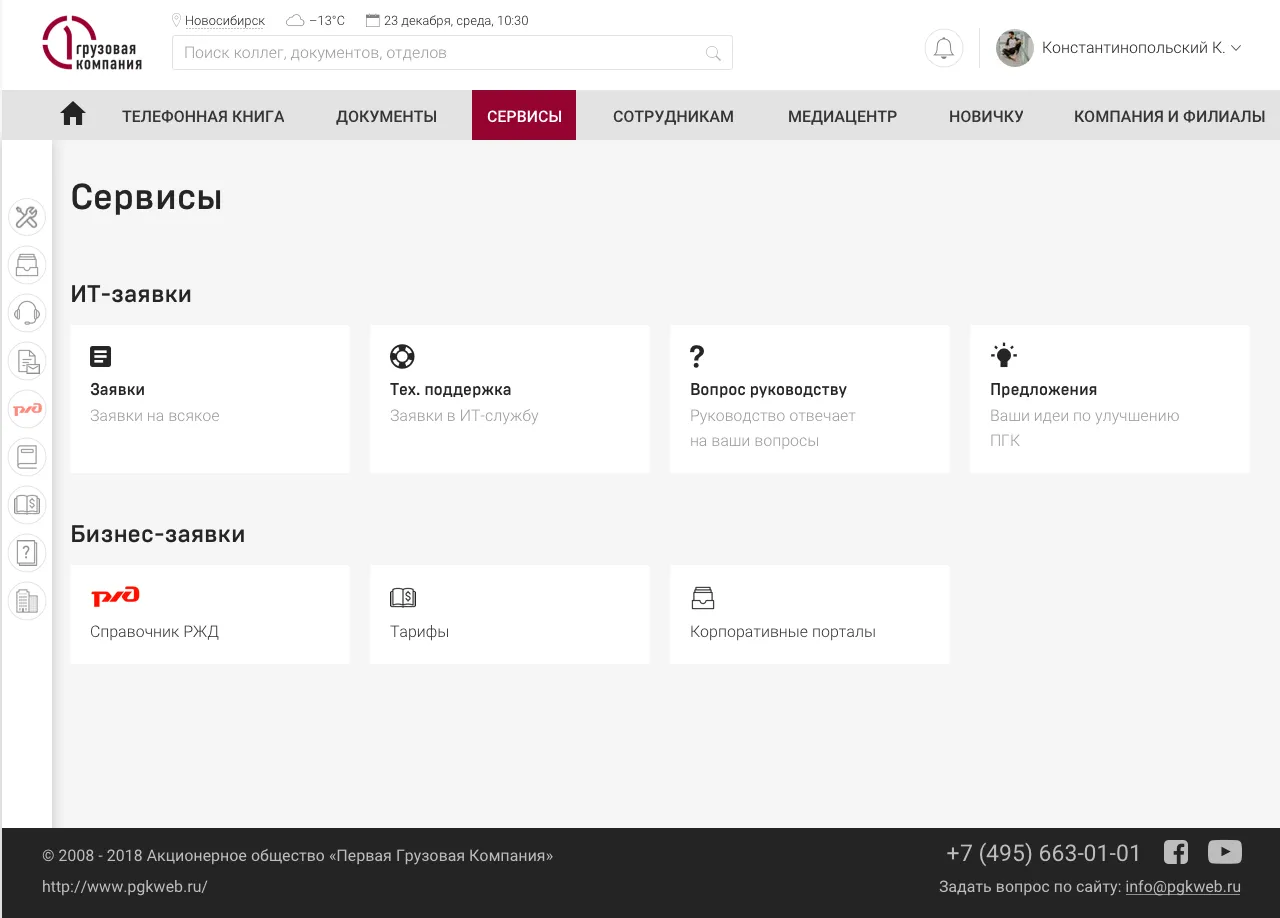Screen dimensions: 1280x918
Task: Open the tariffs book with dollar sidebar icon
Action: [x=27, y=505]
